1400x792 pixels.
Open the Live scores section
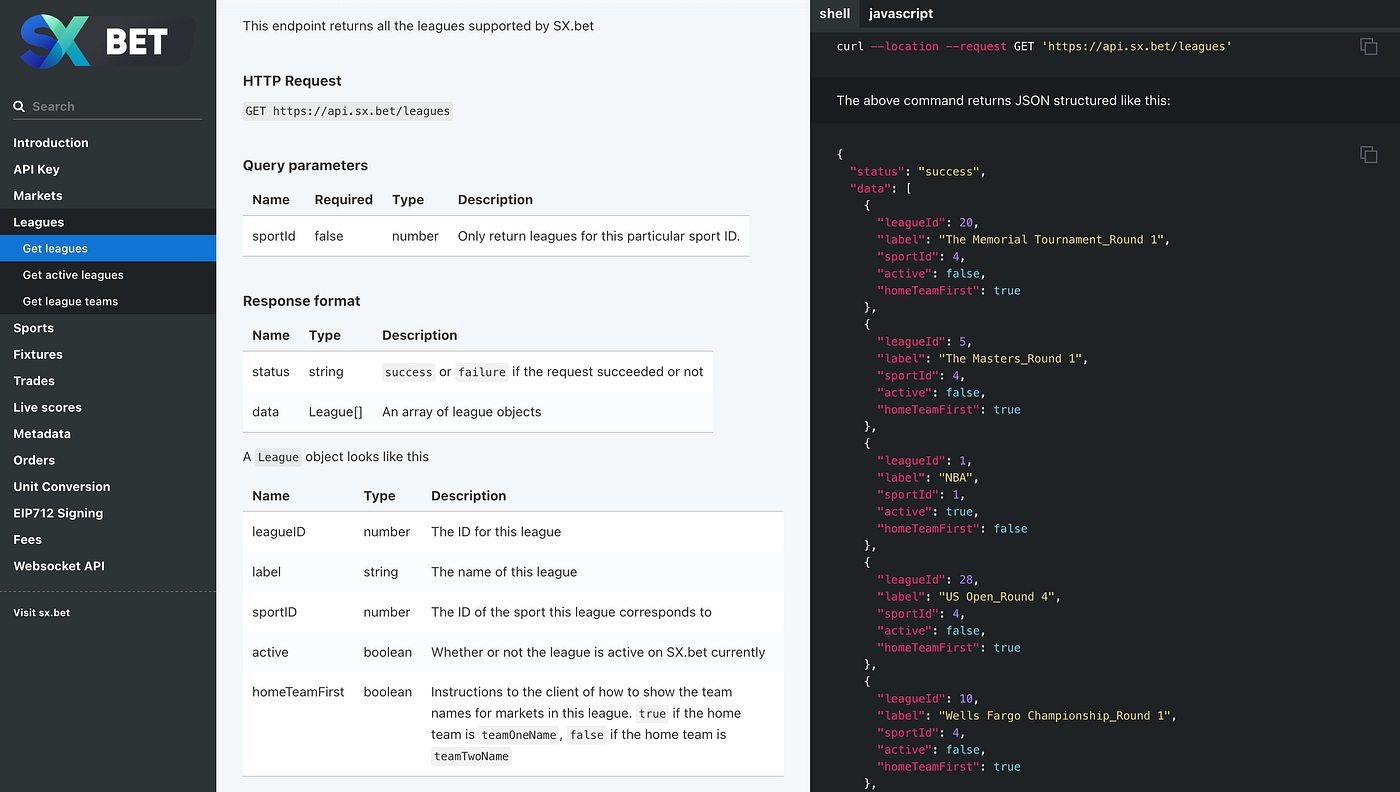click(47, 407)
